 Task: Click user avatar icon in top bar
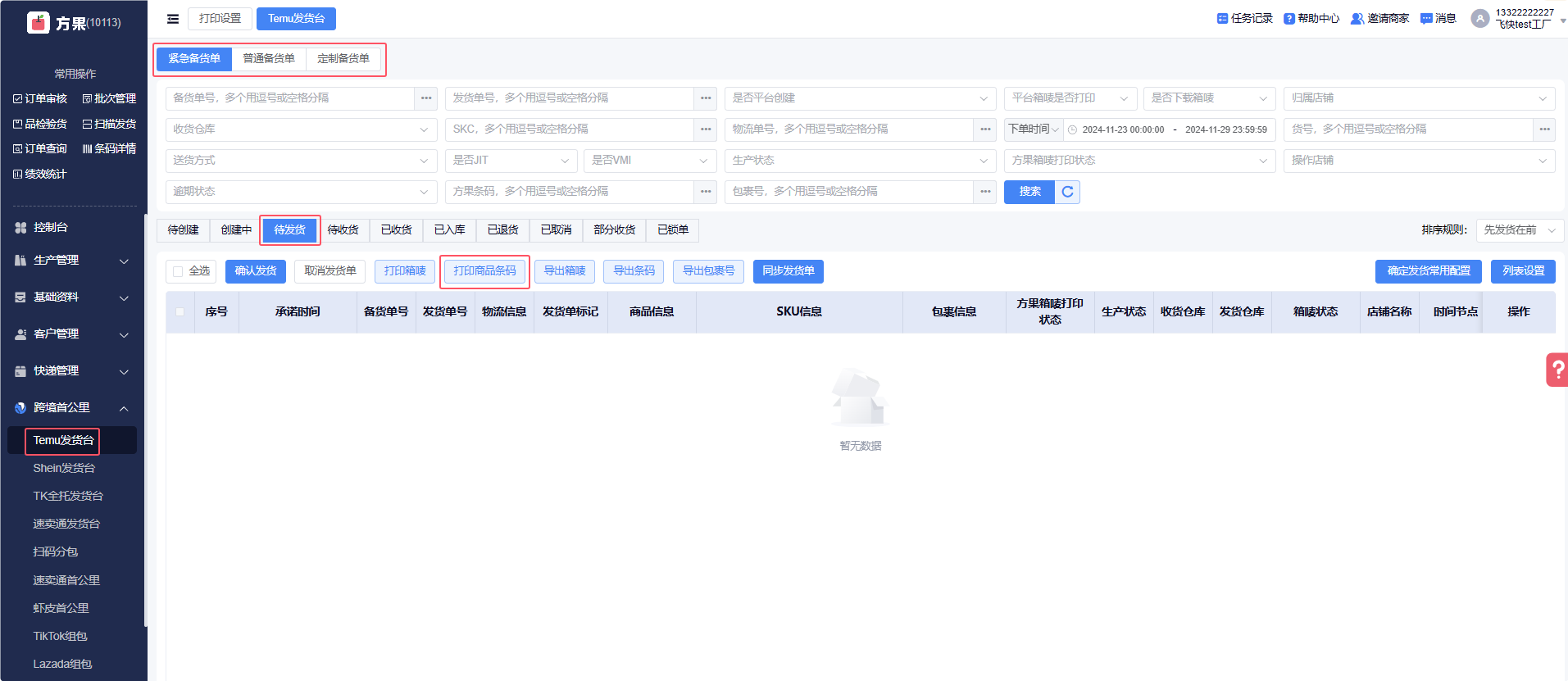click(x=1479, y=18)
